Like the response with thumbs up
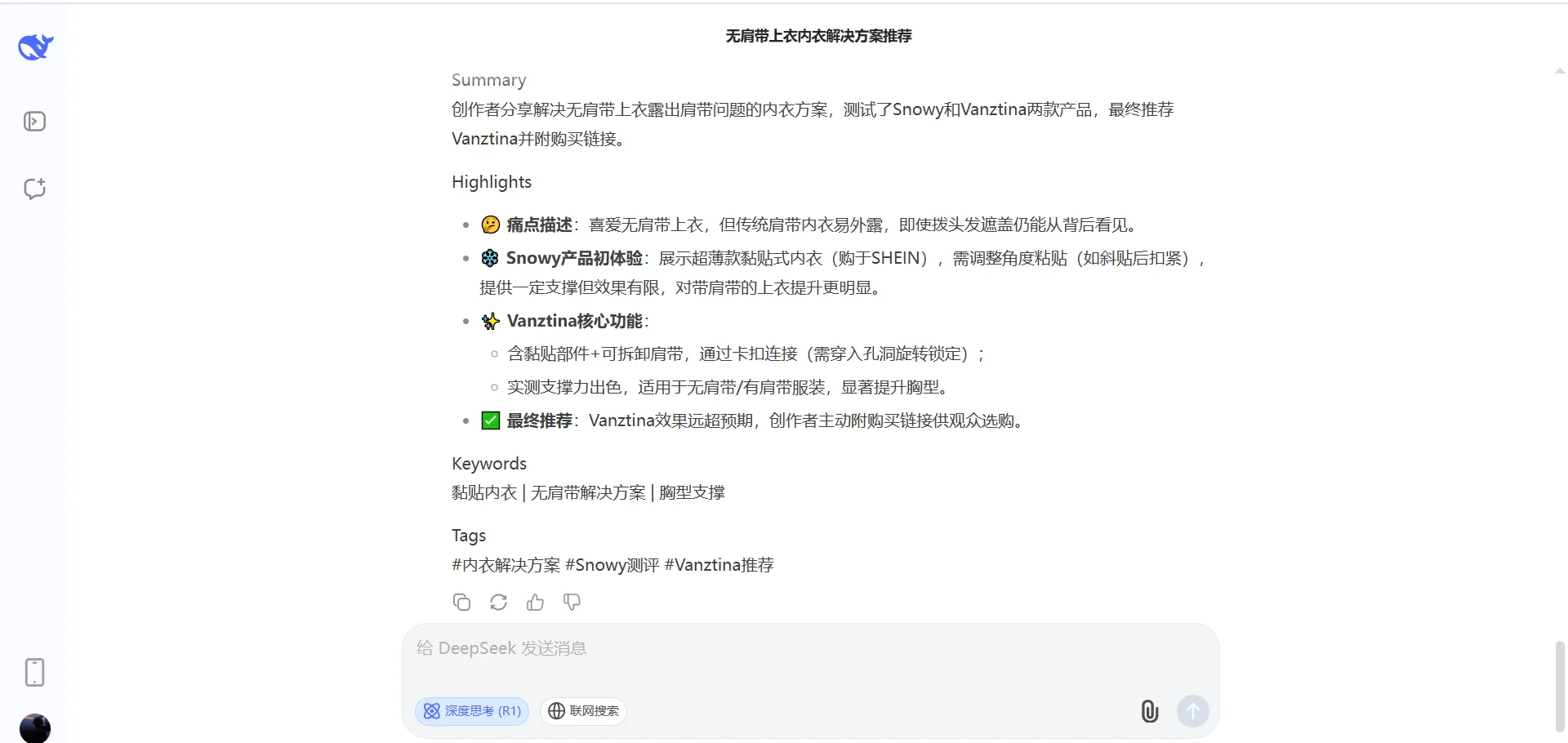This screenshot has height=743, width=1568. [x=534, y=602]
